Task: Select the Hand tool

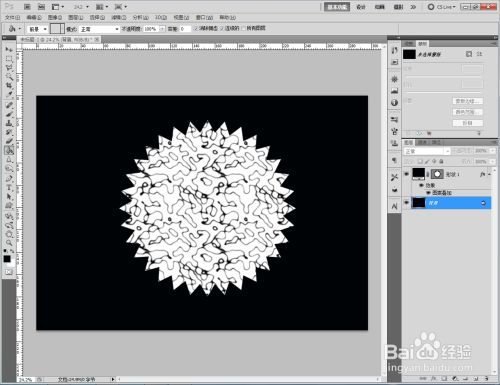Action: pyautogui.click(x=9, y=234)
